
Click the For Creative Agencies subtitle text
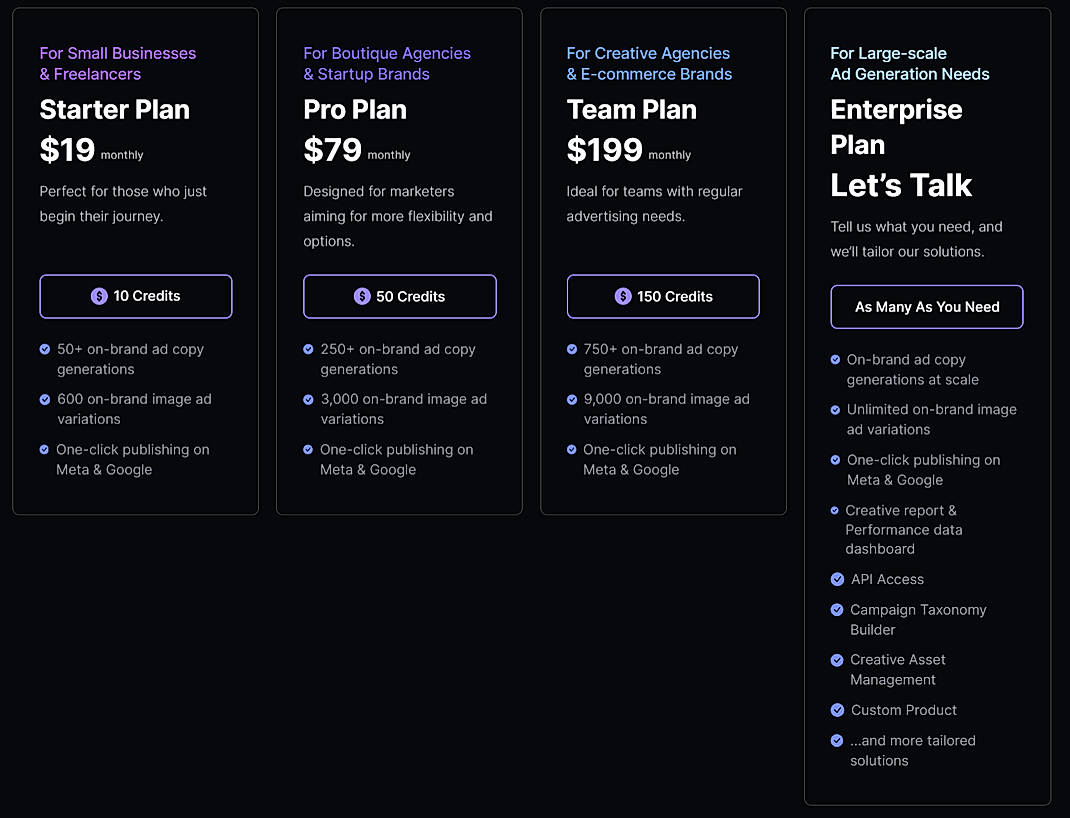[x=648, y=53]
